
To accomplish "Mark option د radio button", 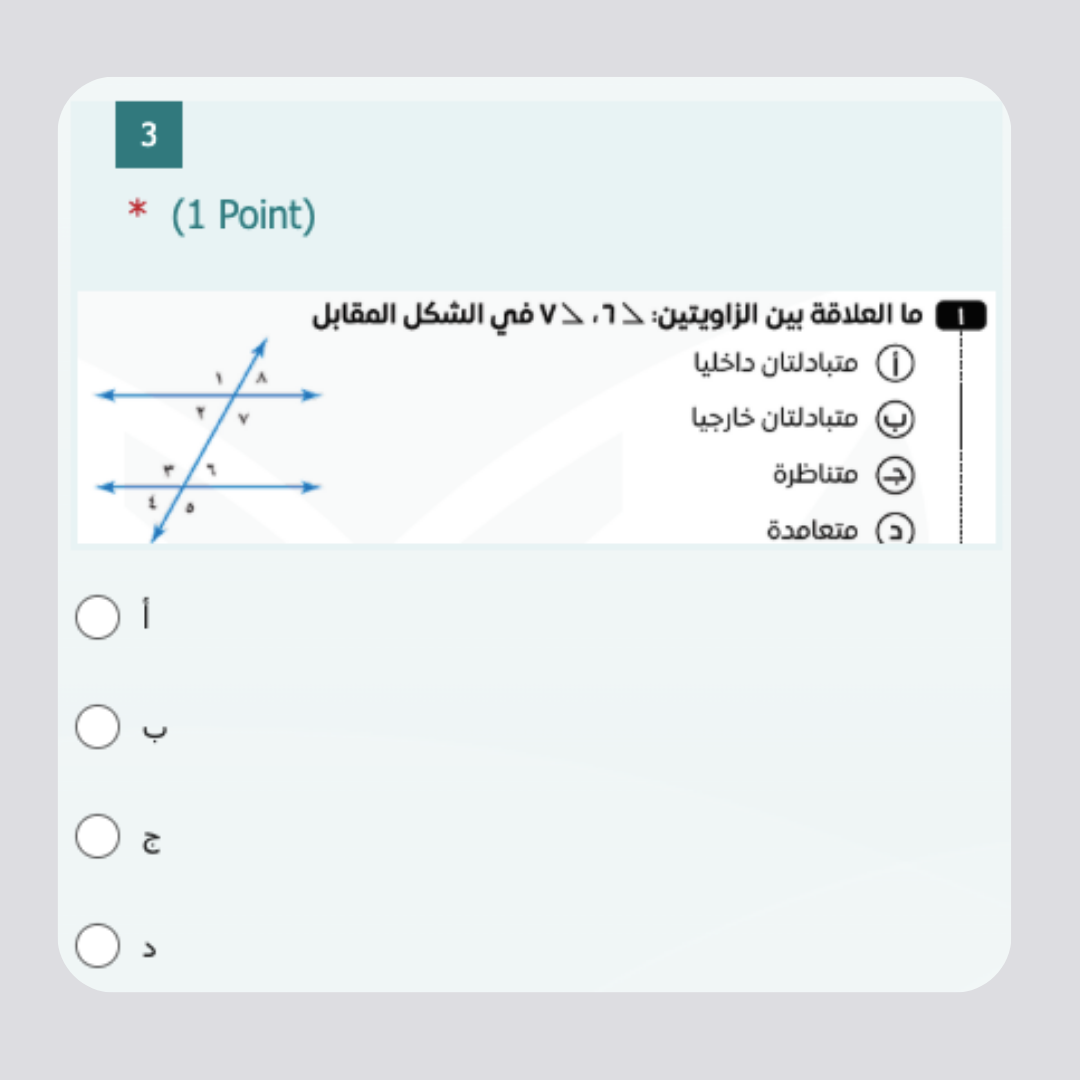I will pyautogui.click(x=97, y=946).
